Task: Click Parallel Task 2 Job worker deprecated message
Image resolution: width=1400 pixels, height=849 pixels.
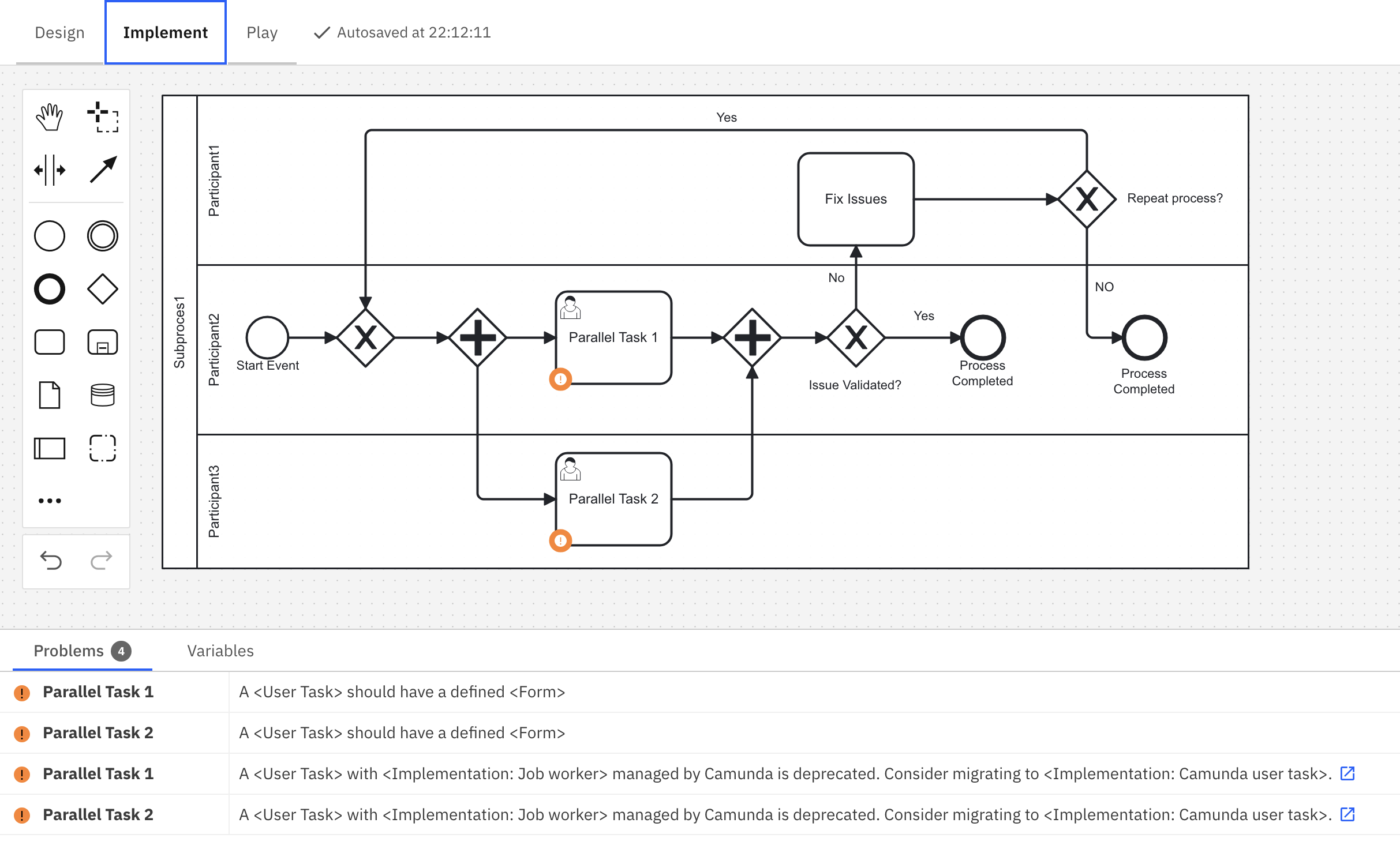Action: click(785, 814)
